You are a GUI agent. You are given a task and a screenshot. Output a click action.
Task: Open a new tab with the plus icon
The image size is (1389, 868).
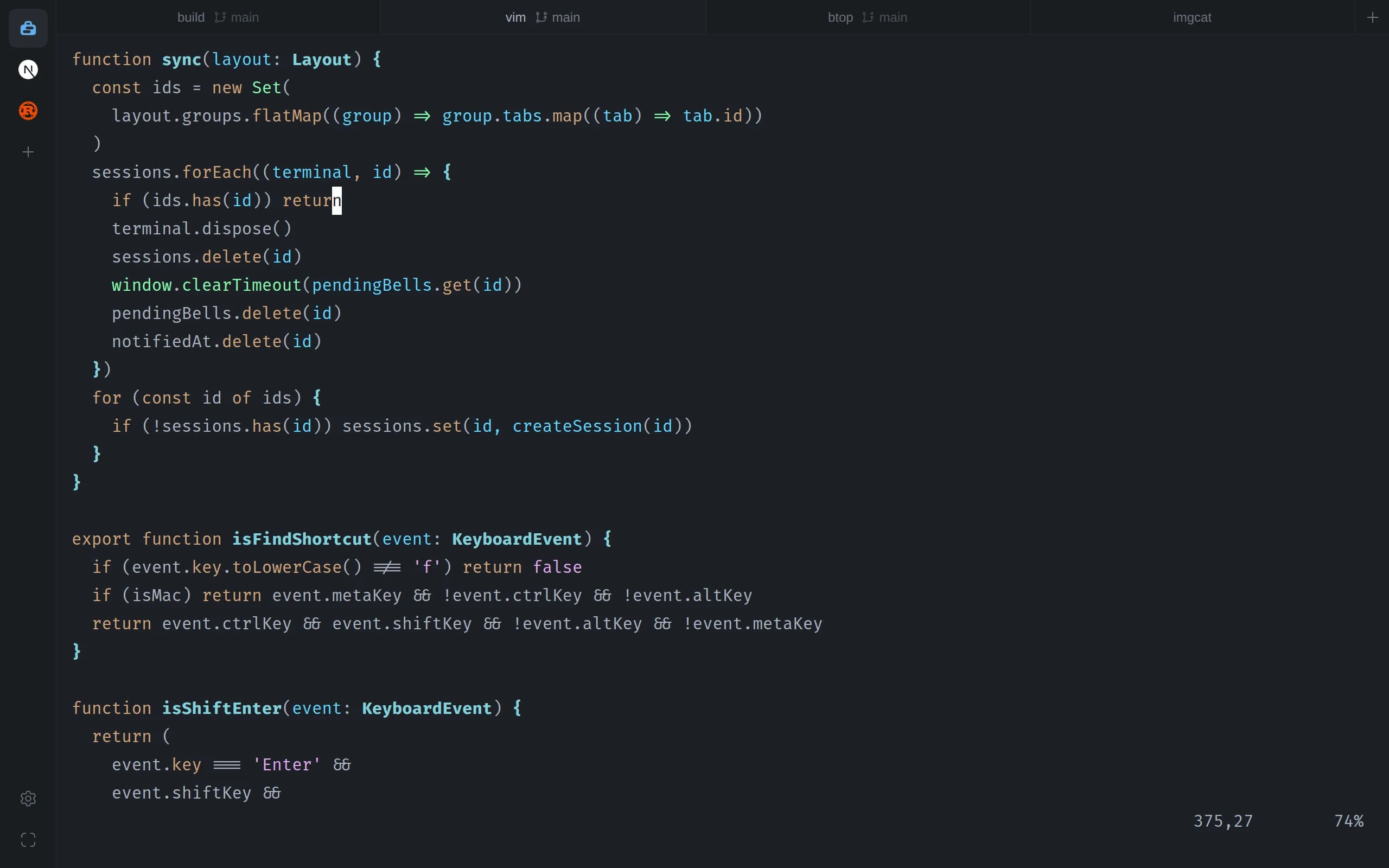pyautogui.click(x=1372, y=17)
